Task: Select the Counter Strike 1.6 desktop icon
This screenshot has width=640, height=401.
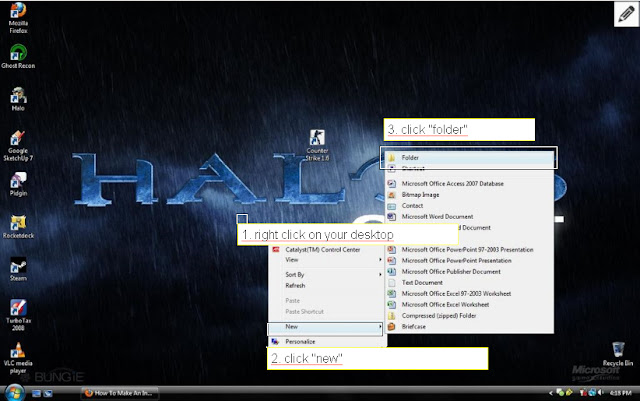Action: coord(317,145)
